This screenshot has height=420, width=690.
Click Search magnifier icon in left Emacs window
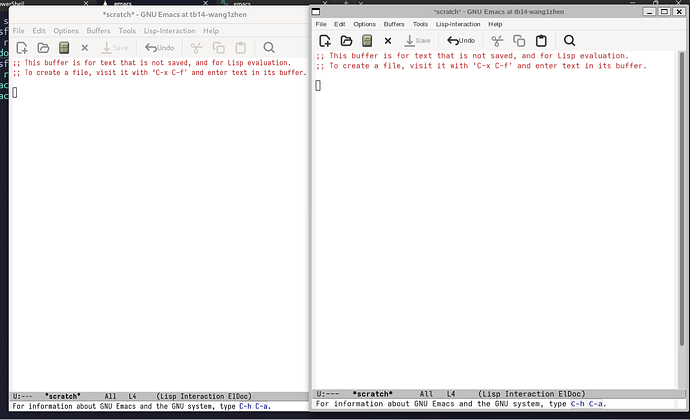click(x=269, y=48)
